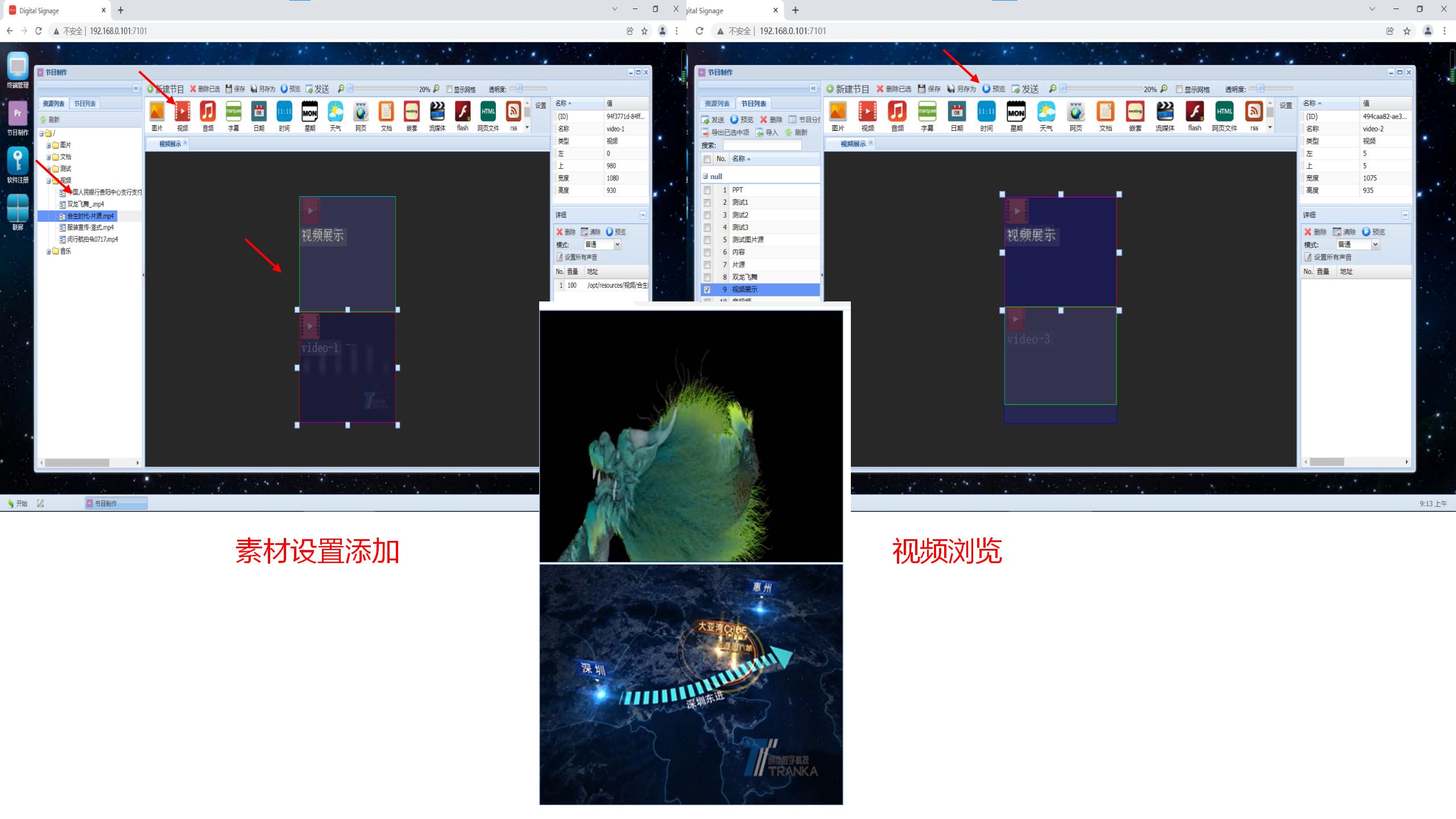Select the 音频 music icon in left window
1456x819 pixels.
208,111
